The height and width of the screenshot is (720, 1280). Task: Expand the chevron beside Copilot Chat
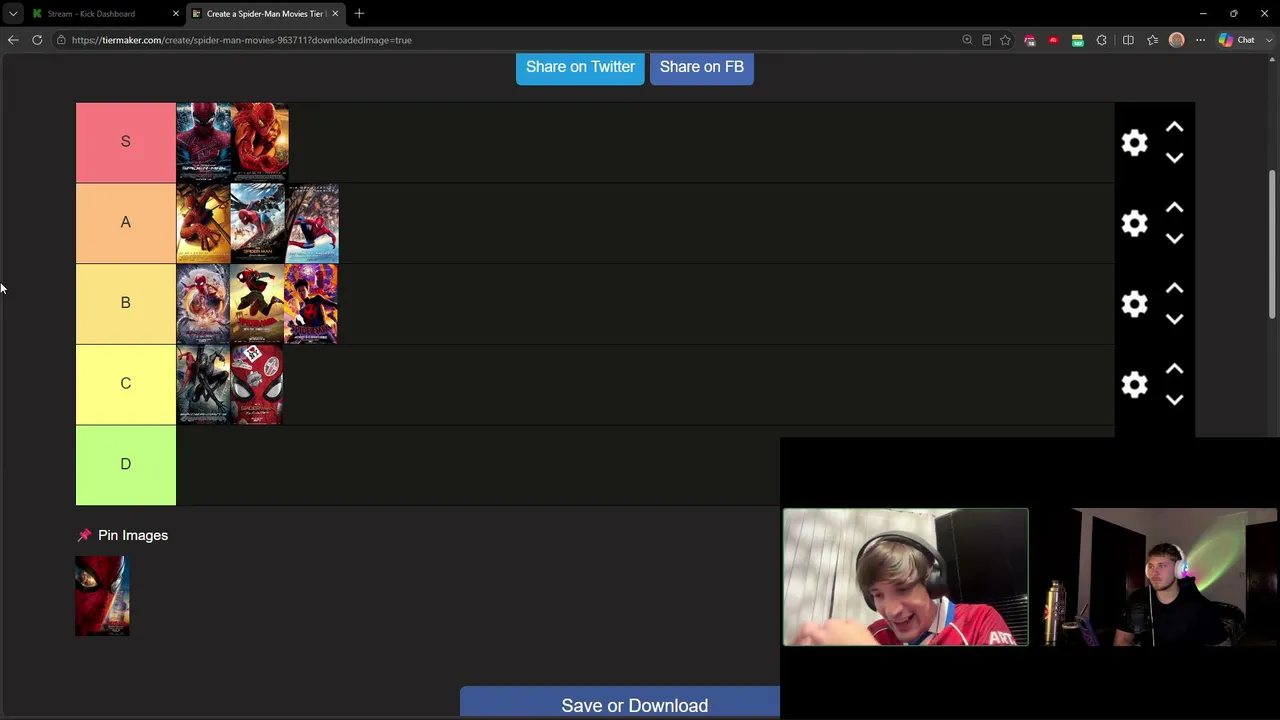pyautogui.click(x=1271, y=40)
